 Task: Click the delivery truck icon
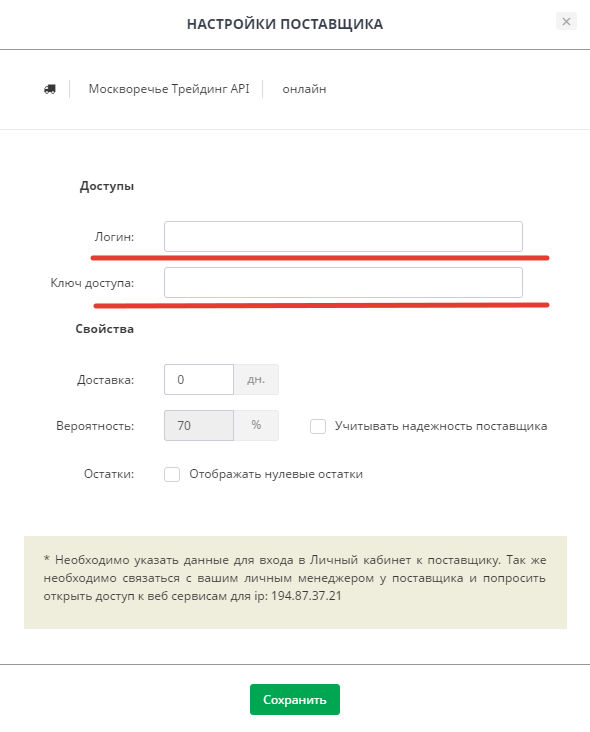50,89
